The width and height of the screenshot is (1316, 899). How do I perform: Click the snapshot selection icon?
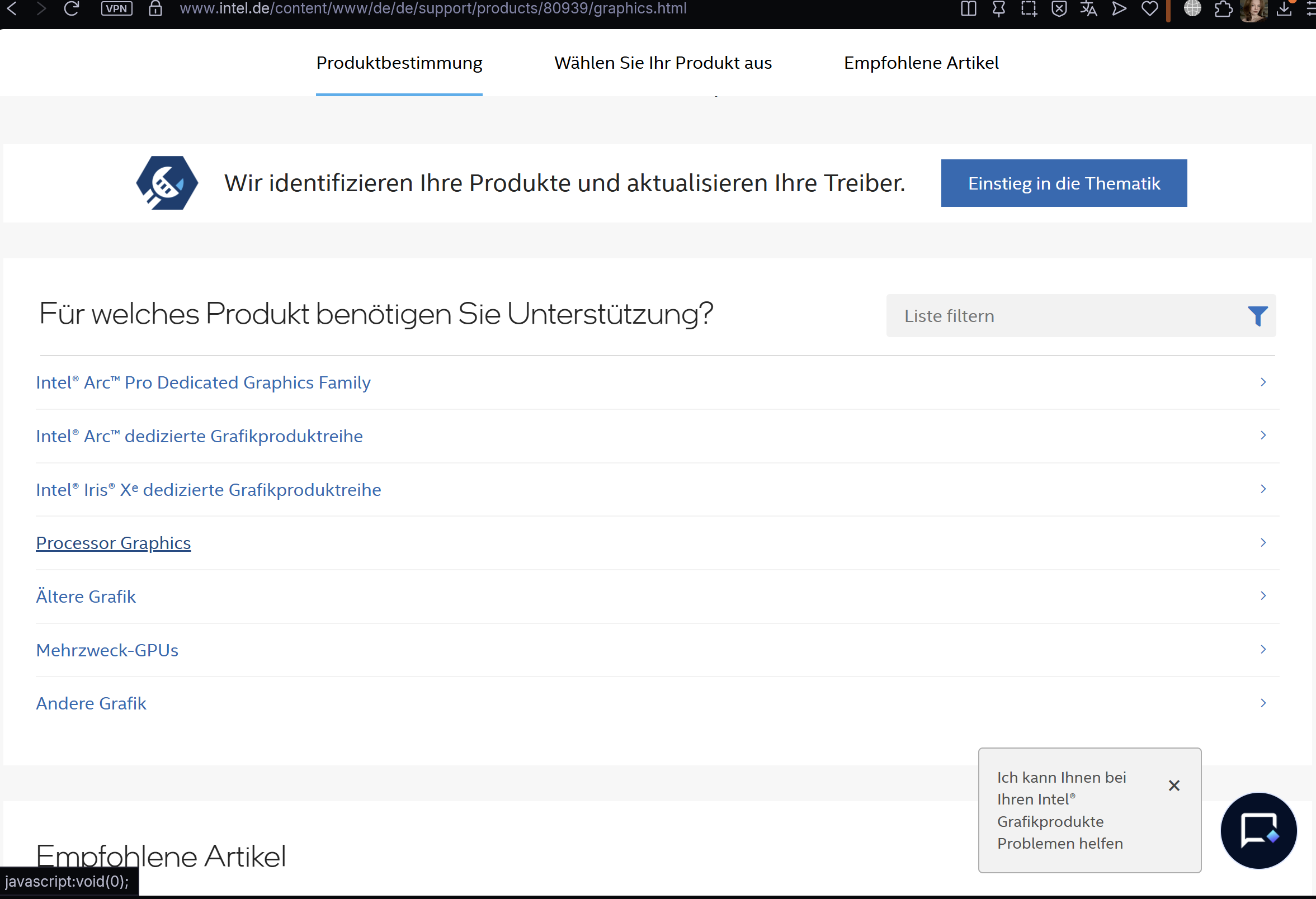(1029, 8)
